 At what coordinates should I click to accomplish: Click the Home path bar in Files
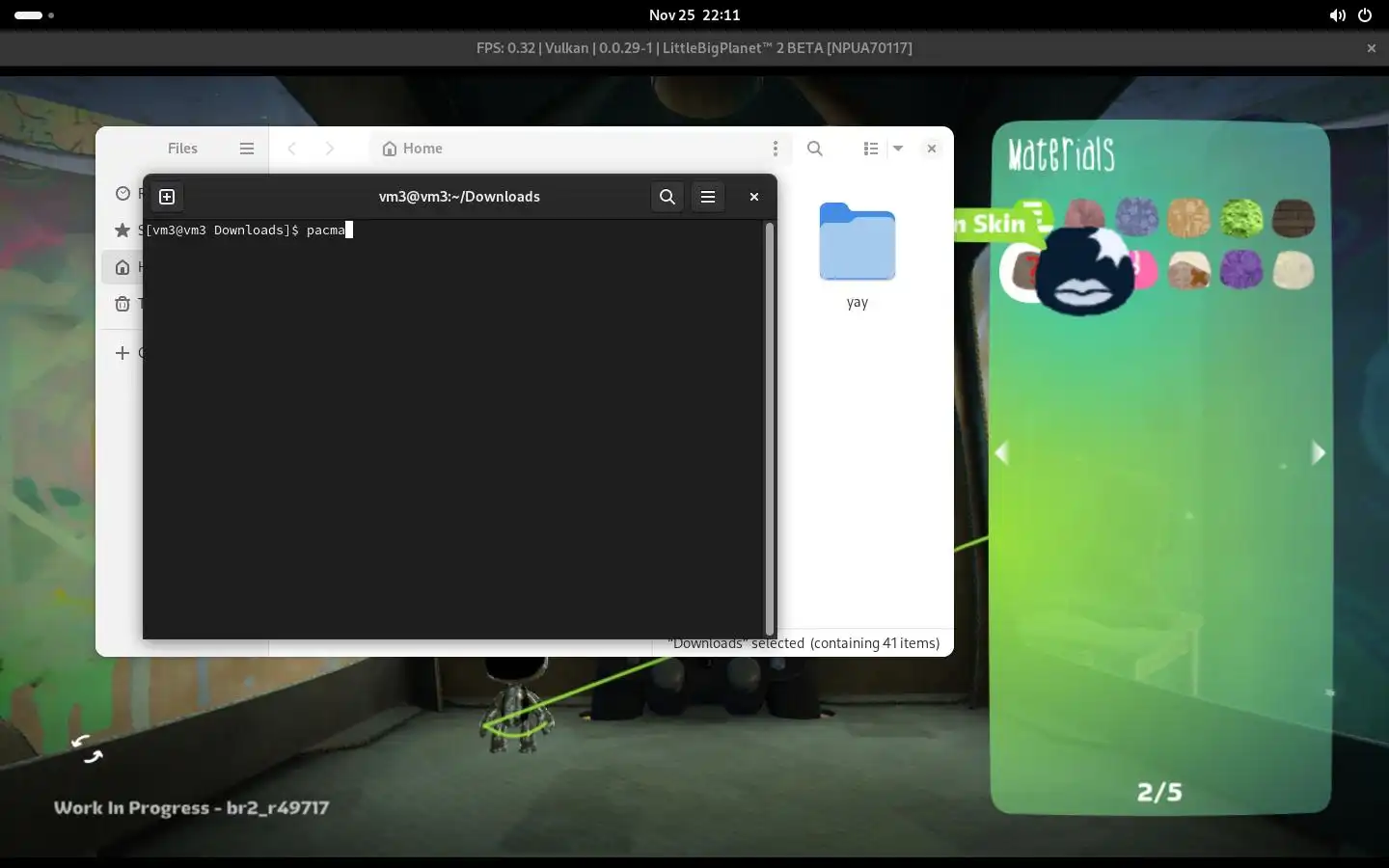[579, 149]
